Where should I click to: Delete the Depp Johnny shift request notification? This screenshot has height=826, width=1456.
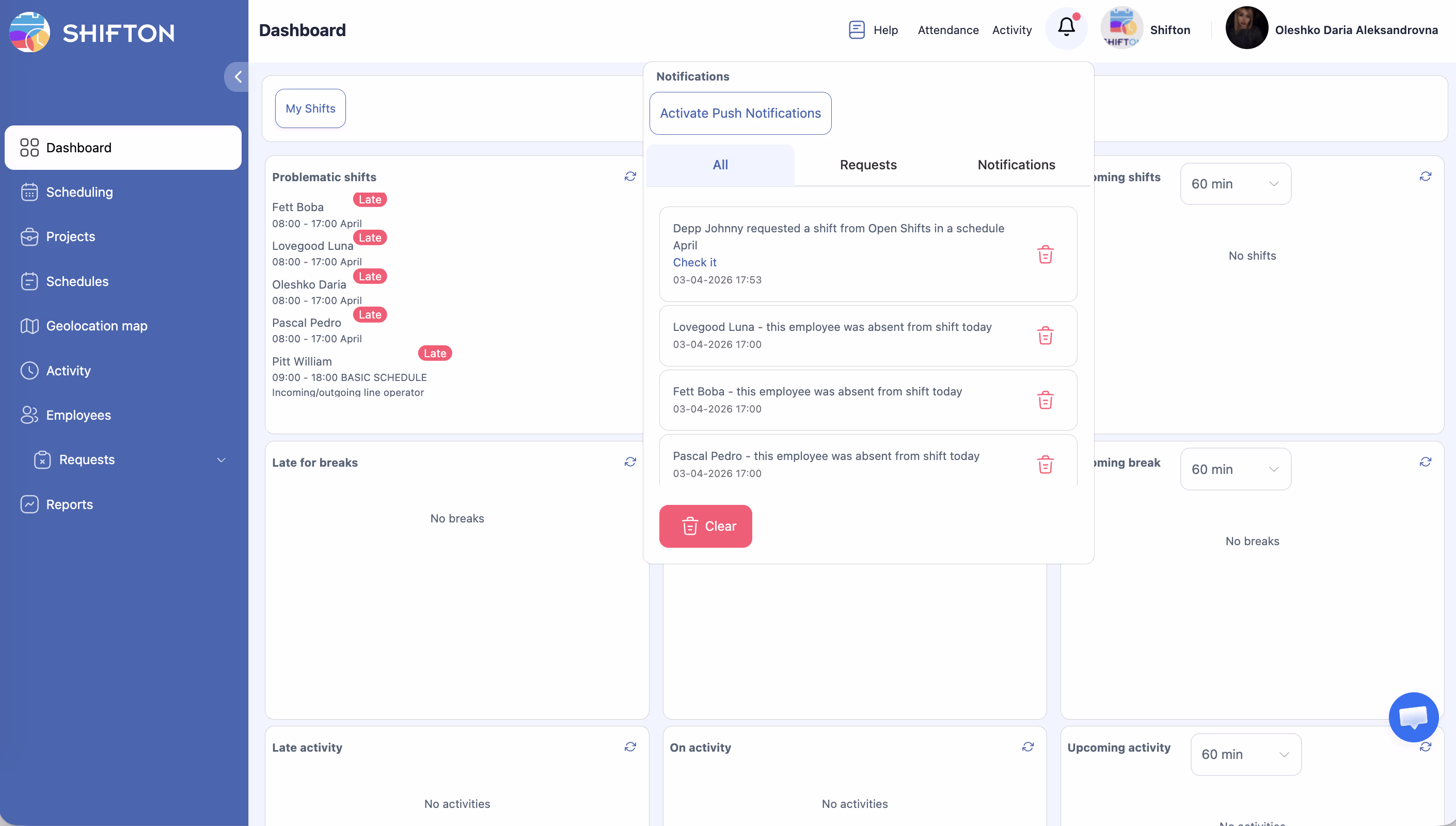[1045, 255]
